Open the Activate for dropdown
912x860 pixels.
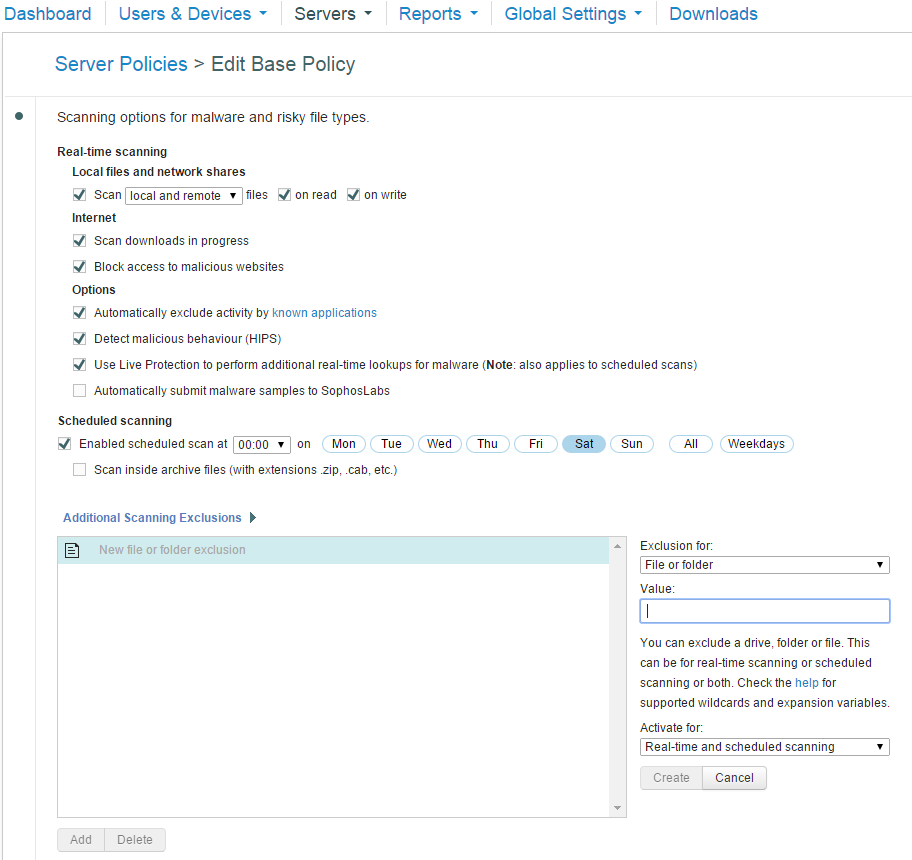(764, 747)
